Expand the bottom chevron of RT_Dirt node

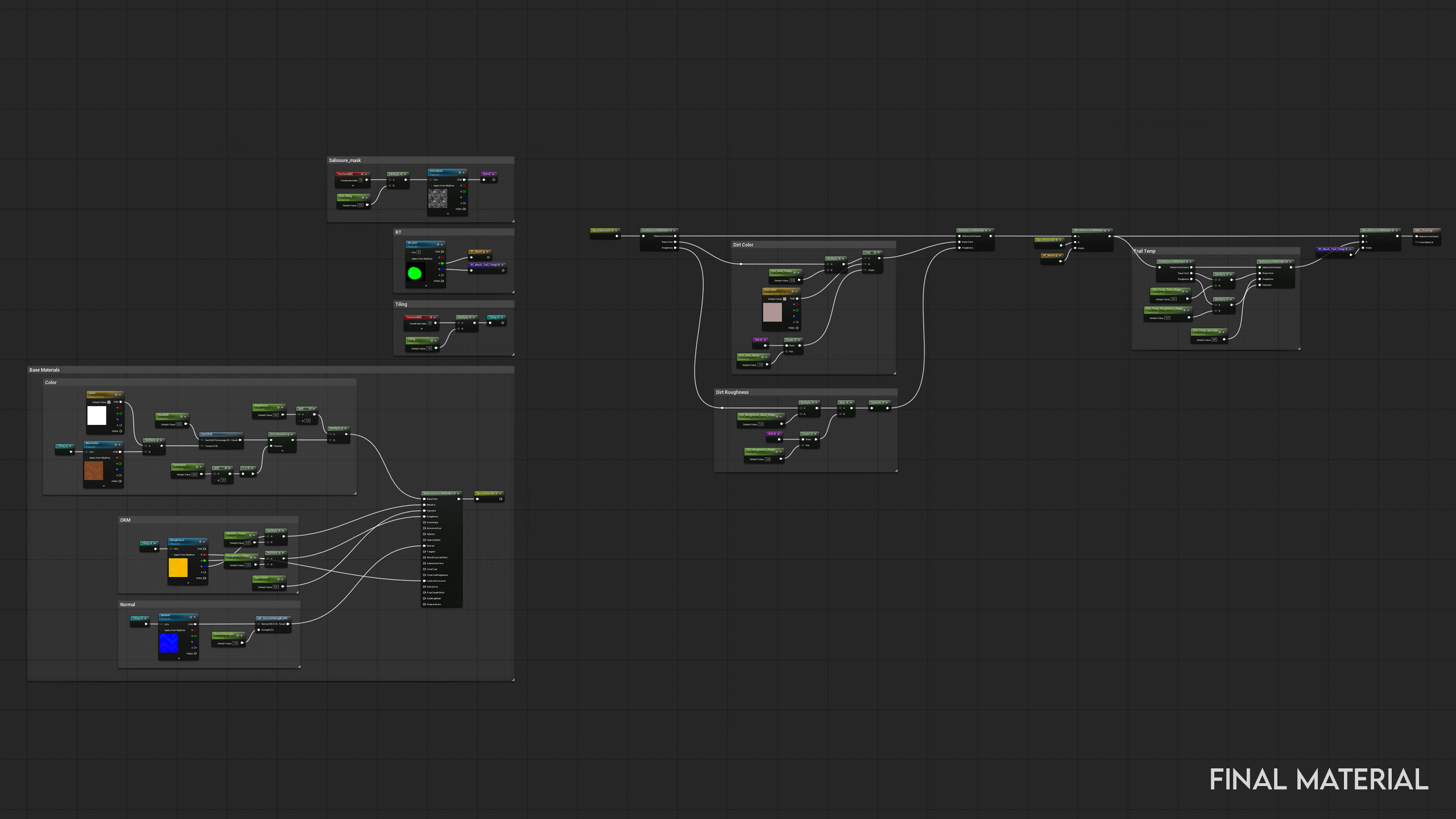(426, 286)
